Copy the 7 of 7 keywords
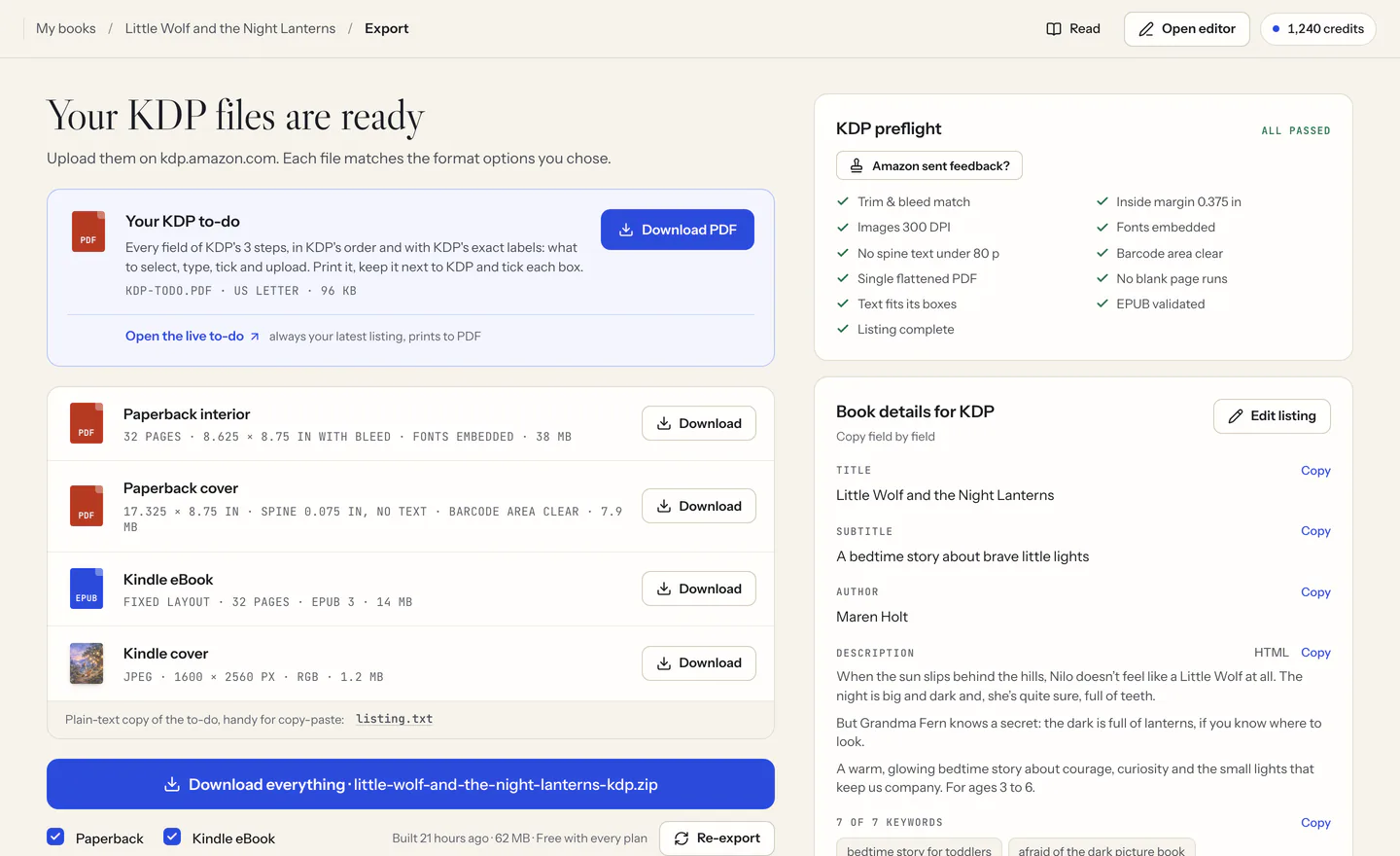This screenshot has width=1400, height=856. point(1315,823)
